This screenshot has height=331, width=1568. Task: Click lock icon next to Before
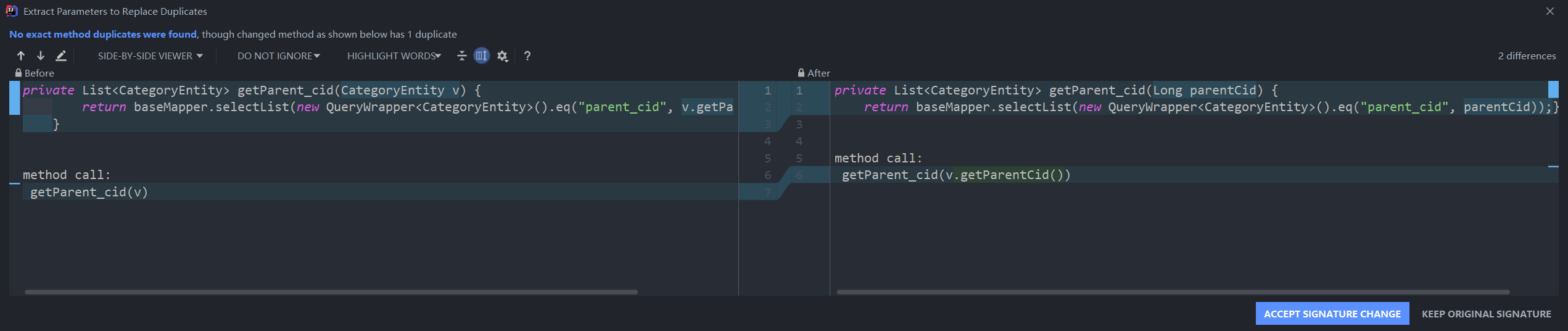point(19,73)
